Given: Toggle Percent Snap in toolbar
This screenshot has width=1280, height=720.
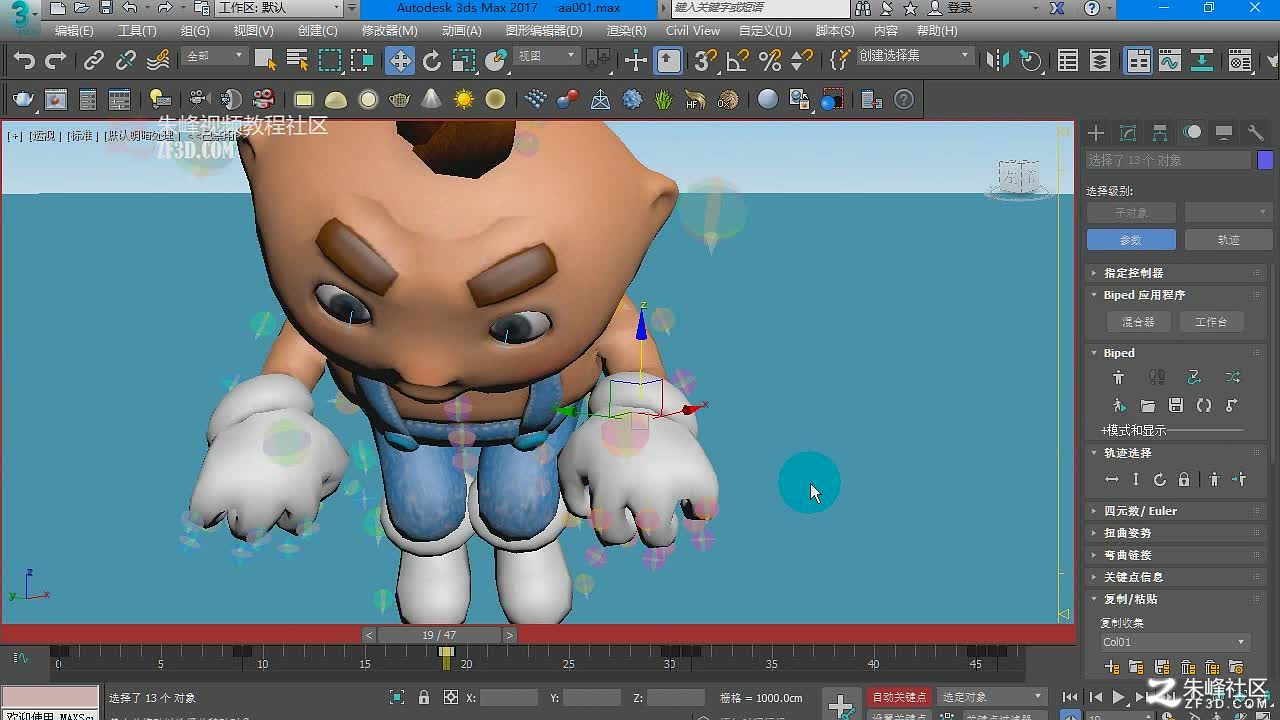Looking at the screenshot, I should coord(770,61).
